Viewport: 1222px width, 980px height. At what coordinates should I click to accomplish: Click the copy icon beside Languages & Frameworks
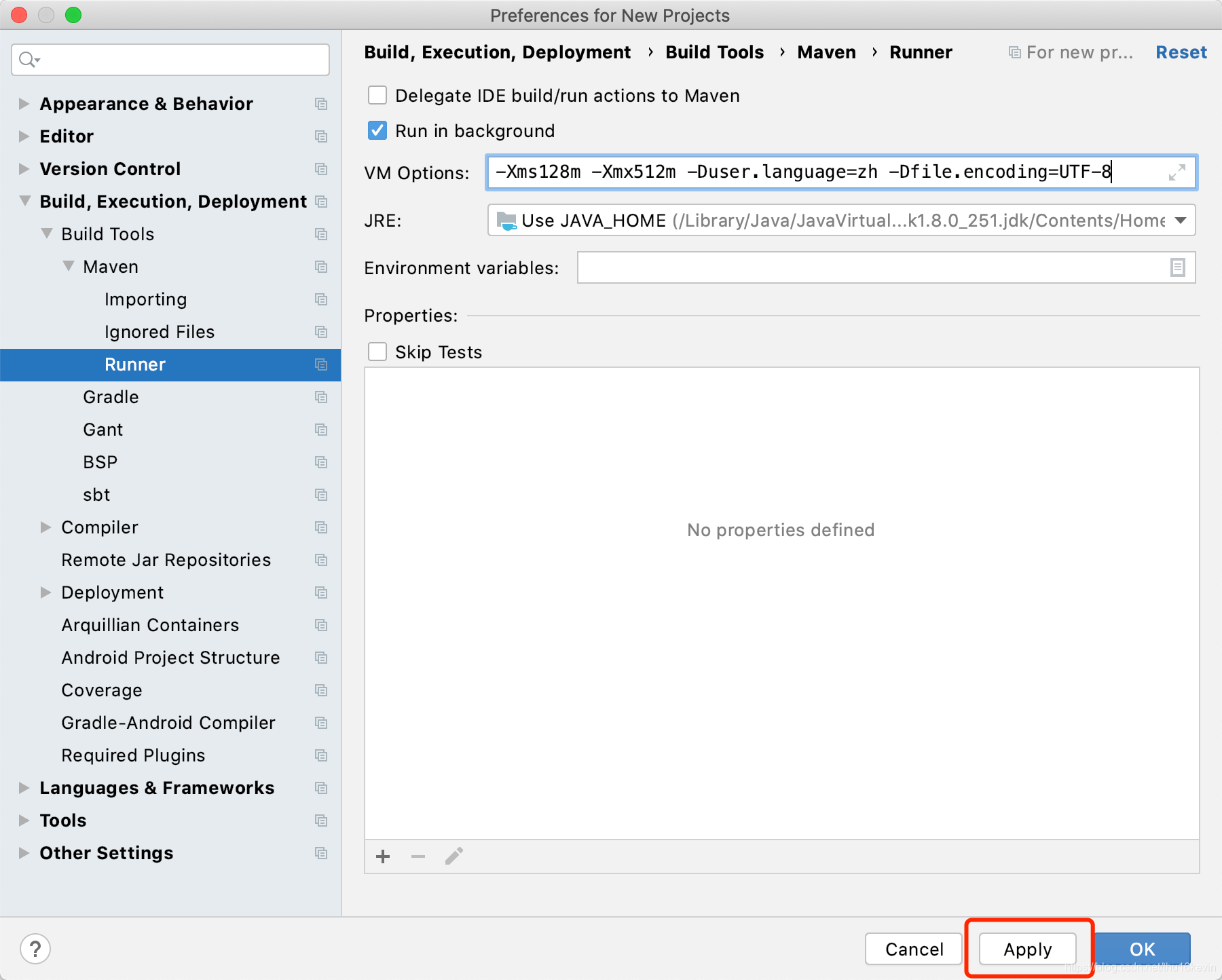click(x=321, y=788)
